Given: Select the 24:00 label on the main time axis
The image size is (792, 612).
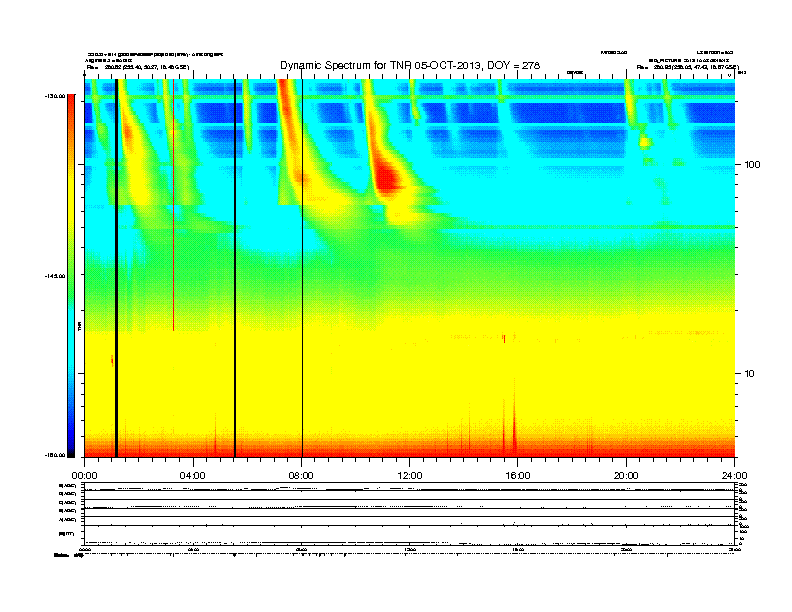Looking at the screenshot, I should click(734, 476).
